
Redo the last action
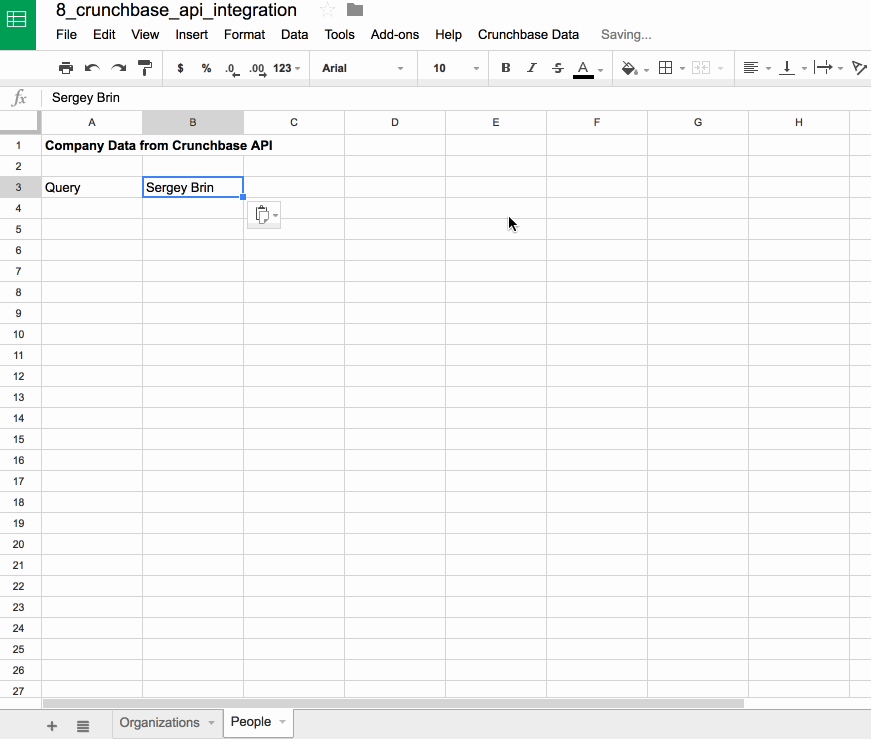pyautogui.click(x=118, y=68)
